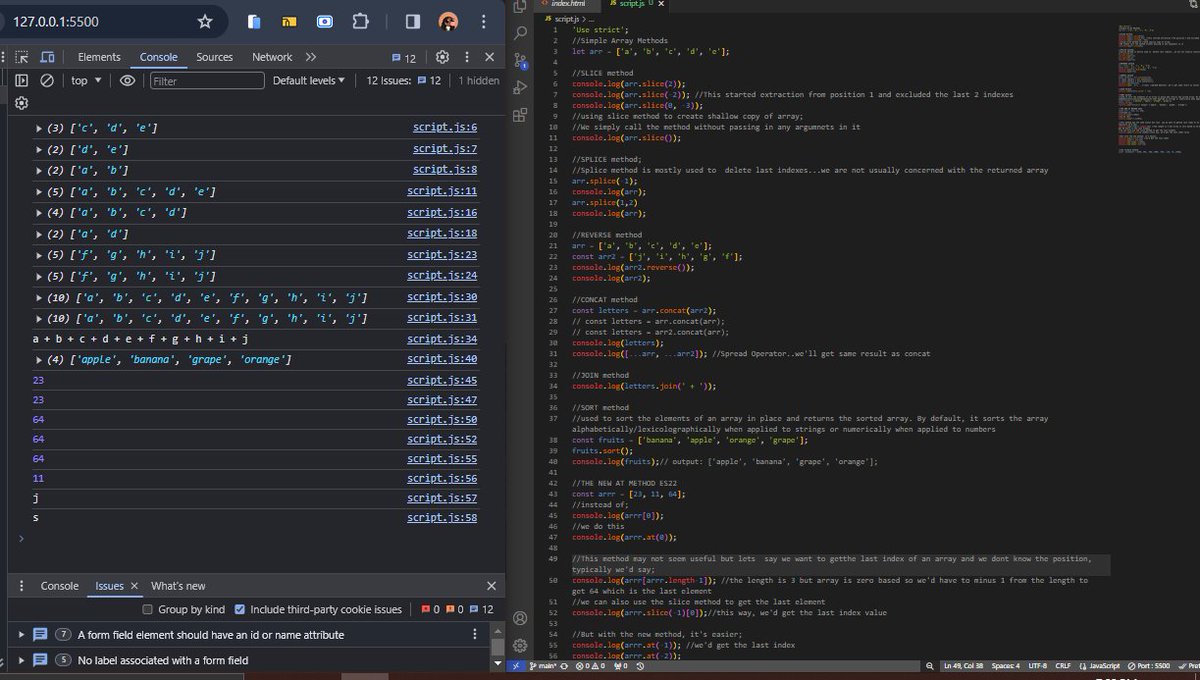This screenshot has height=680, width=1200.
Task: Expand the (2) ['d', 'e'] array log
Action: point(39,149)
